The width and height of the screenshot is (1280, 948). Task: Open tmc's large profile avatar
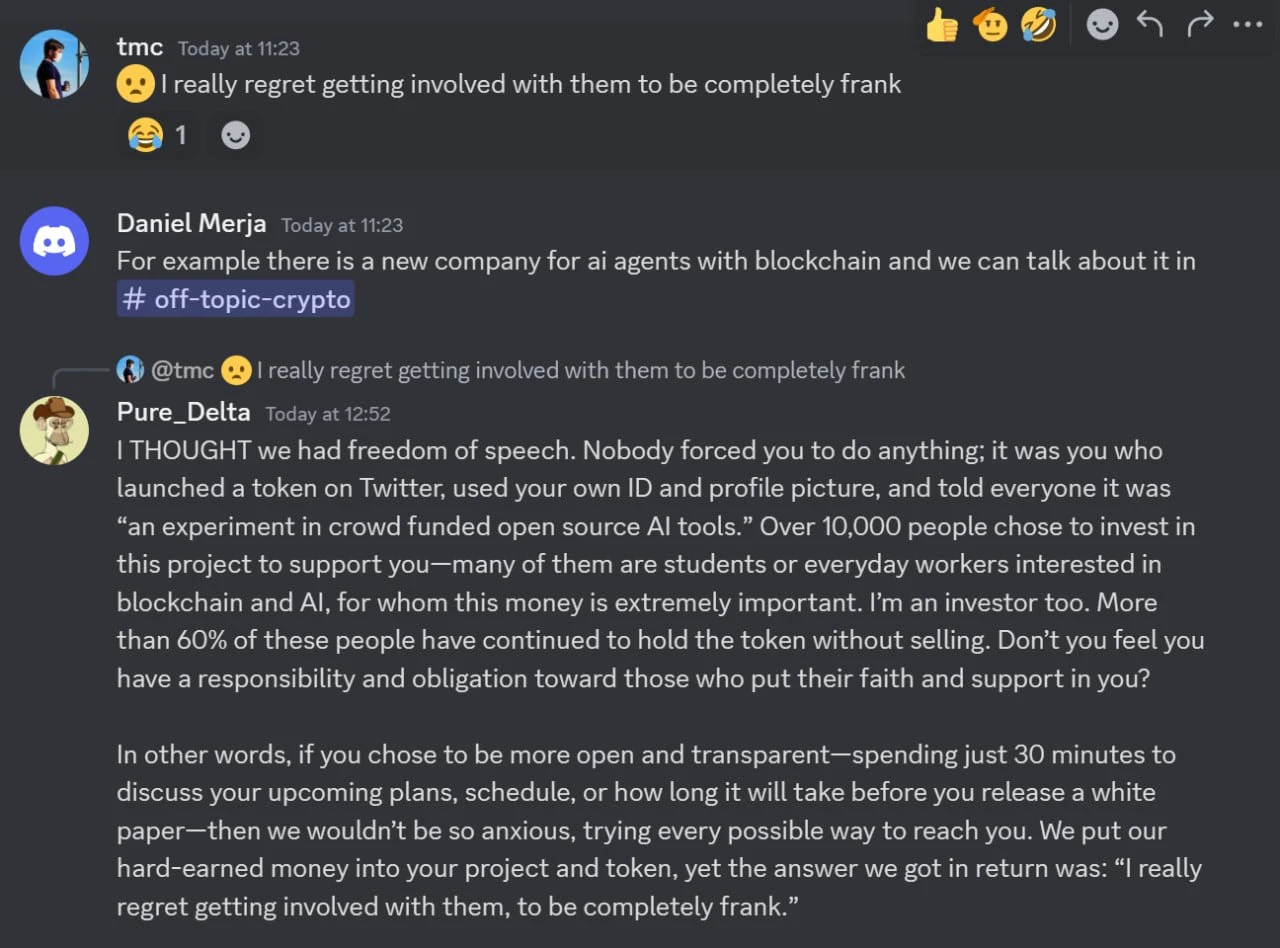[x=54, y=64]
